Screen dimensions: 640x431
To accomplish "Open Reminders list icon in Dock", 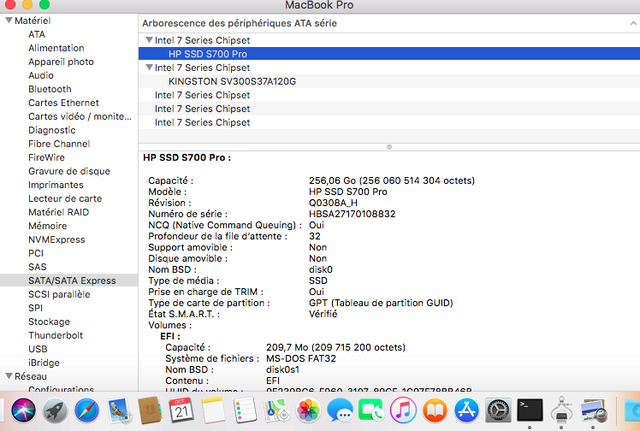I will click(x=245, y=410).
